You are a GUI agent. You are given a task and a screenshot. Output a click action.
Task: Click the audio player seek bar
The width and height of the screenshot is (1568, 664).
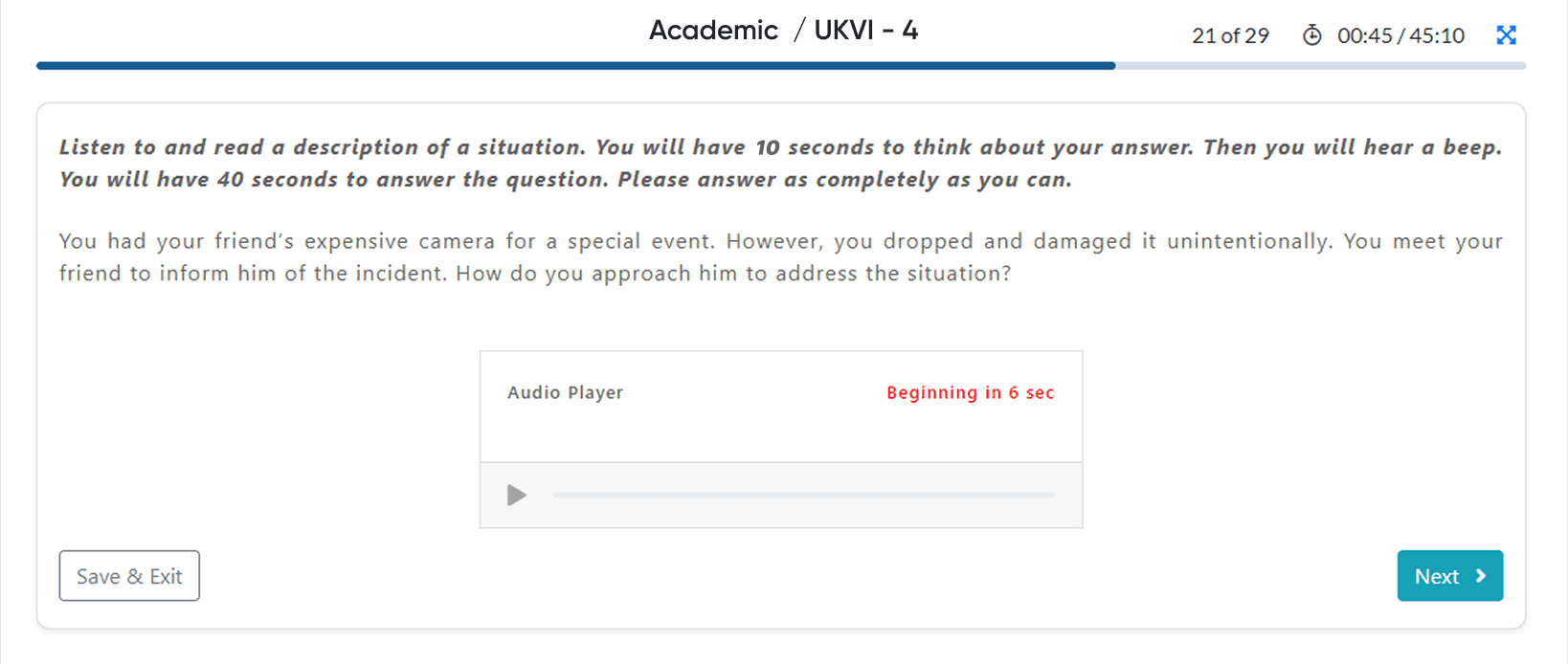tap(803, 496)
